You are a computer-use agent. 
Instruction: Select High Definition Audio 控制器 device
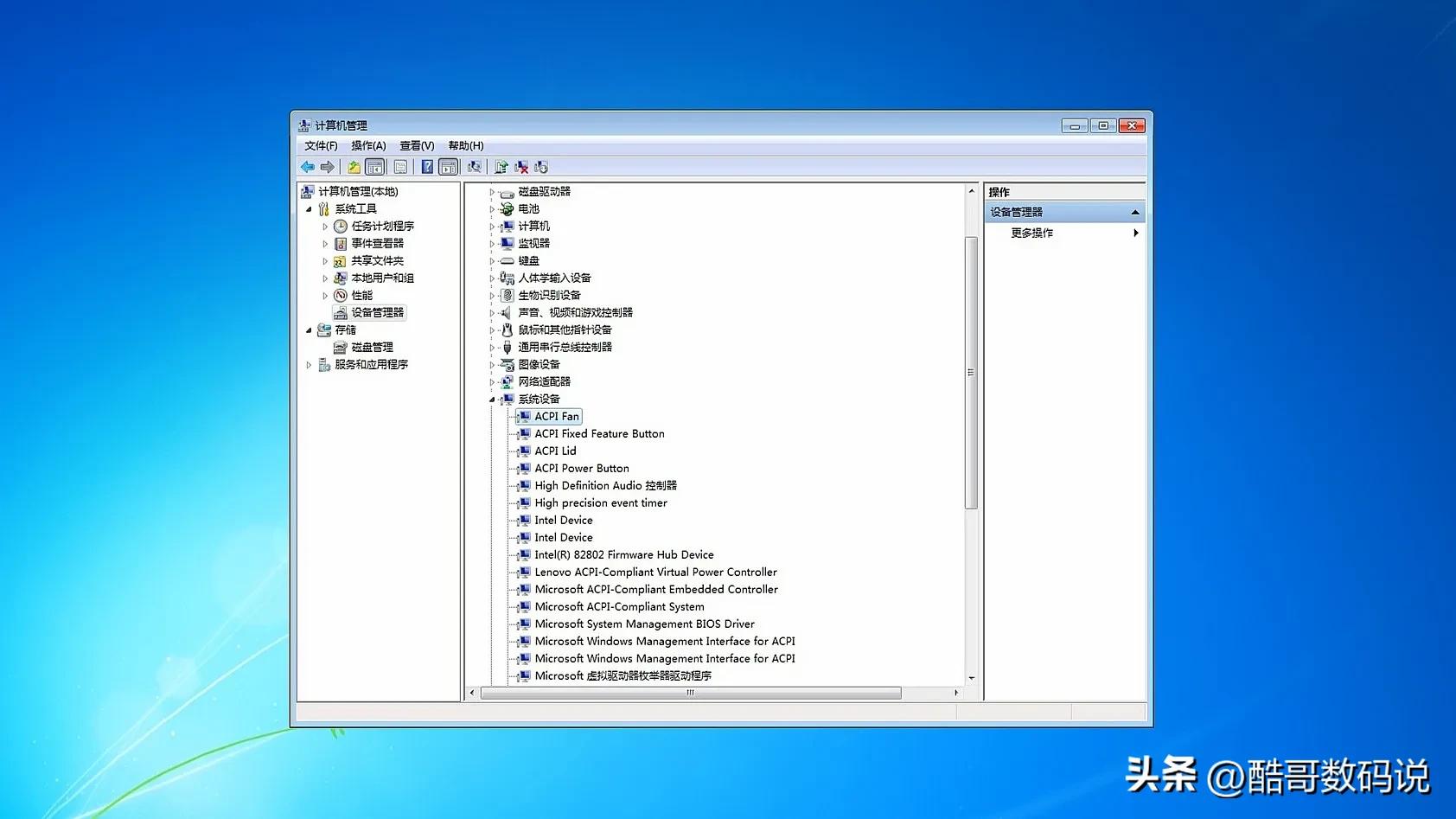click(x=605, y=485)
